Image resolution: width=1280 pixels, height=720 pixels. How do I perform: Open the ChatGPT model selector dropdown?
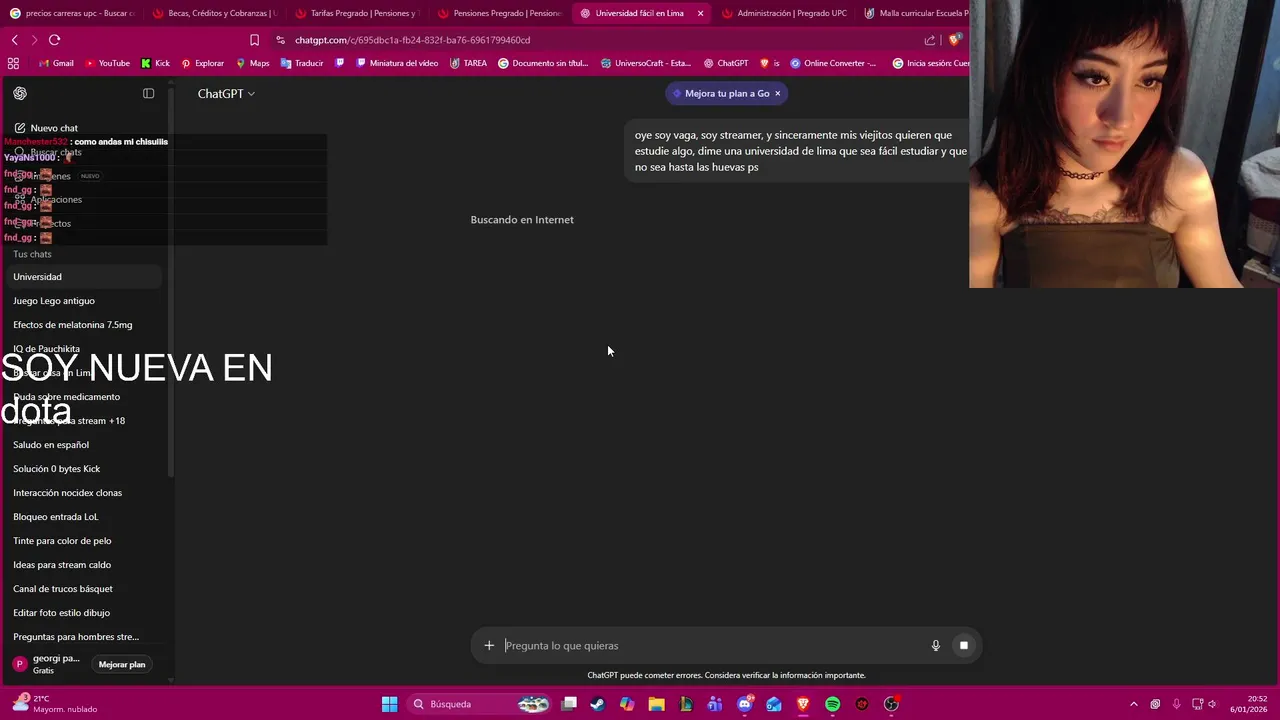226,93
